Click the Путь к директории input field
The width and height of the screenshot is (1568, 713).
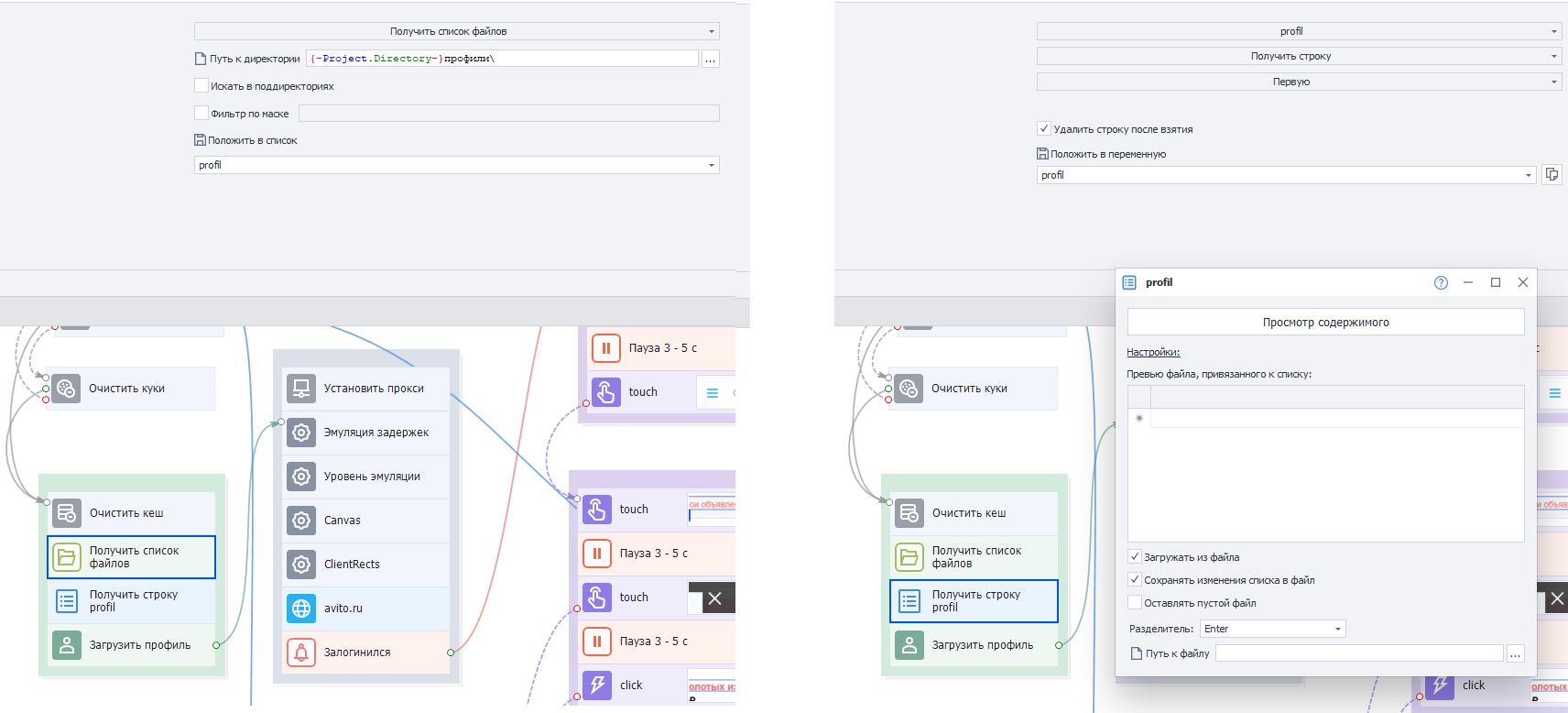click(502, 59)
